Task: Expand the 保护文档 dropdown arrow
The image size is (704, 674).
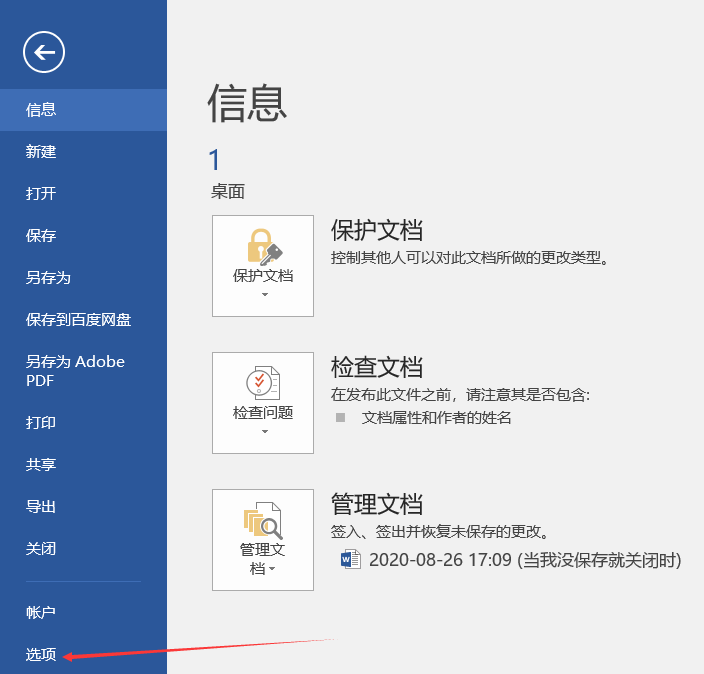Action: coord(265,295)
